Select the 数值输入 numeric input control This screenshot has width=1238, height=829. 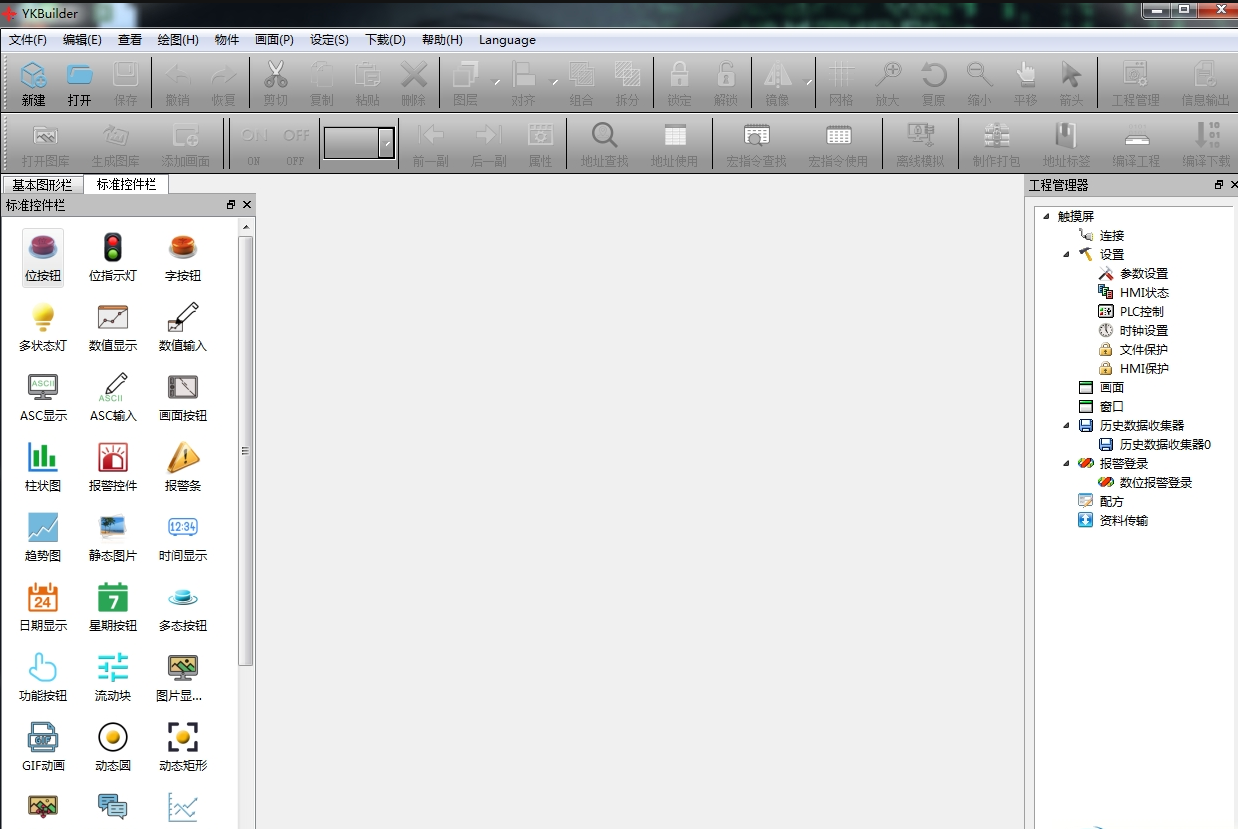point(183,327)
